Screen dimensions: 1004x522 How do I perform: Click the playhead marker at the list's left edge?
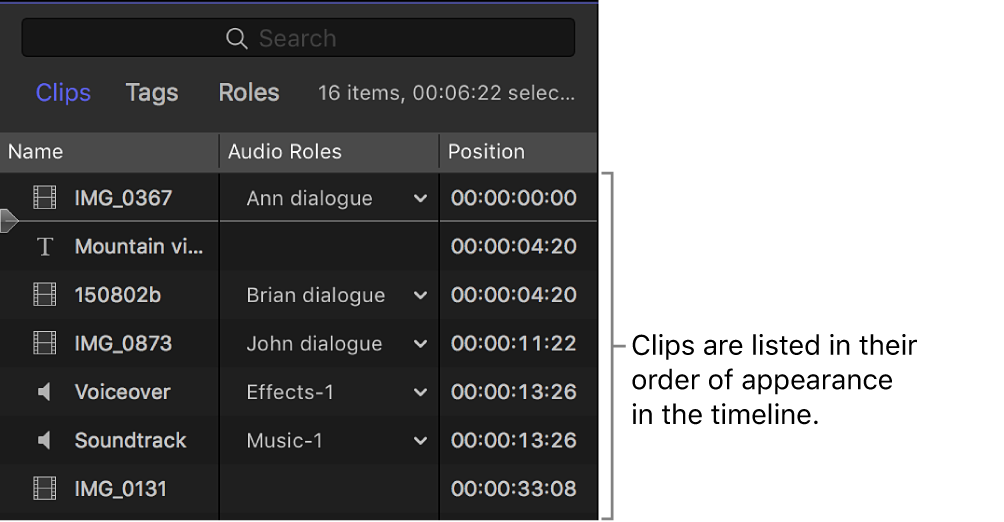8,221
